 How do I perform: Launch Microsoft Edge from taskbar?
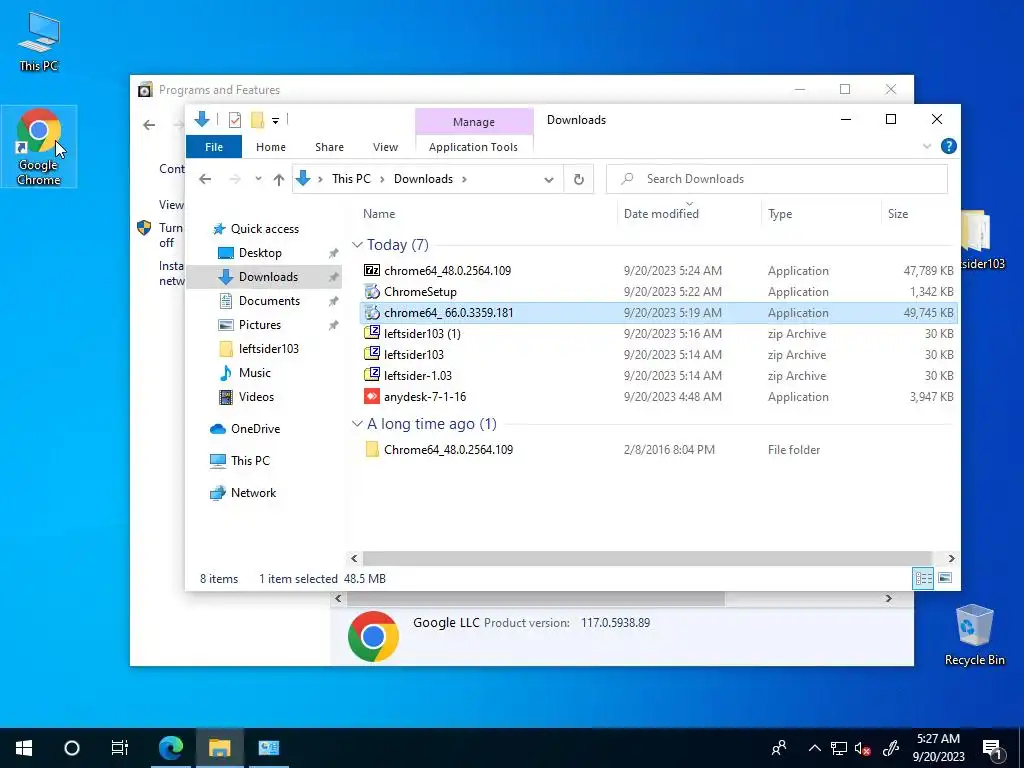point(171,748)
